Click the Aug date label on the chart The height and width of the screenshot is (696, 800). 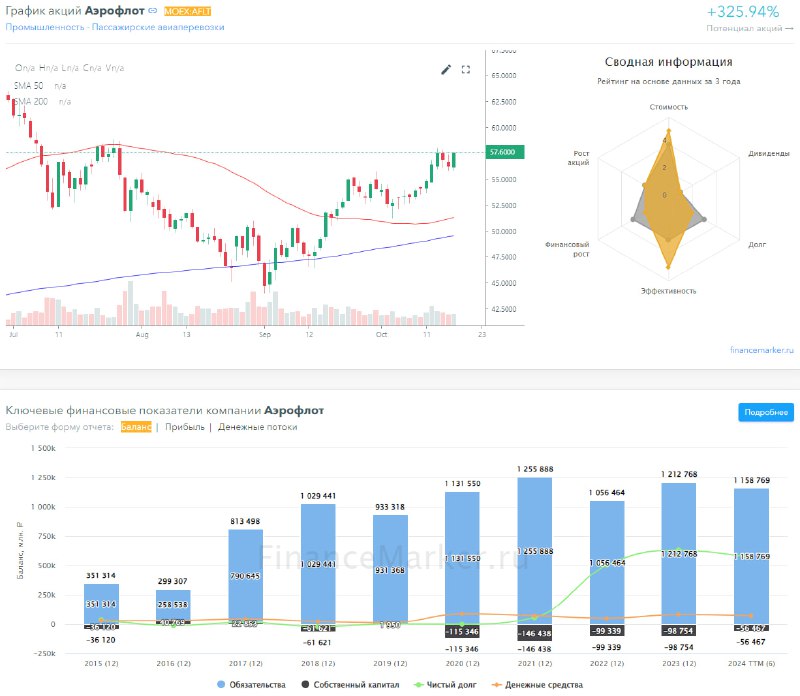click(142, 334)
